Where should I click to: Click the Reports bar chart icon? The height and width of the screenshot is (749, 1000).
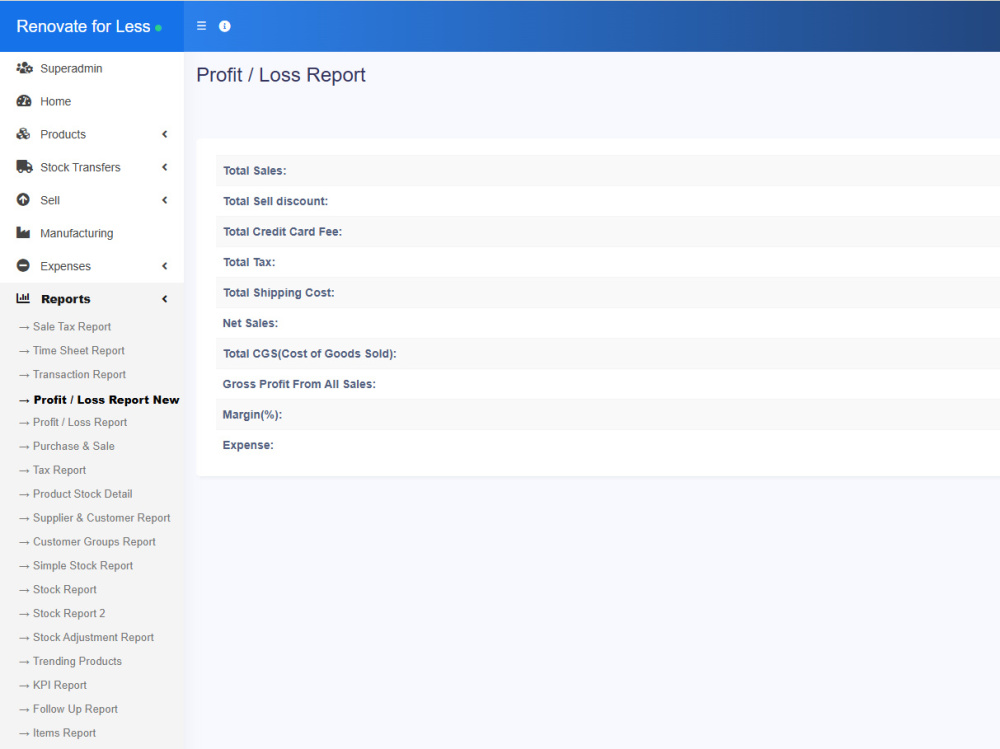coord(23,298)
